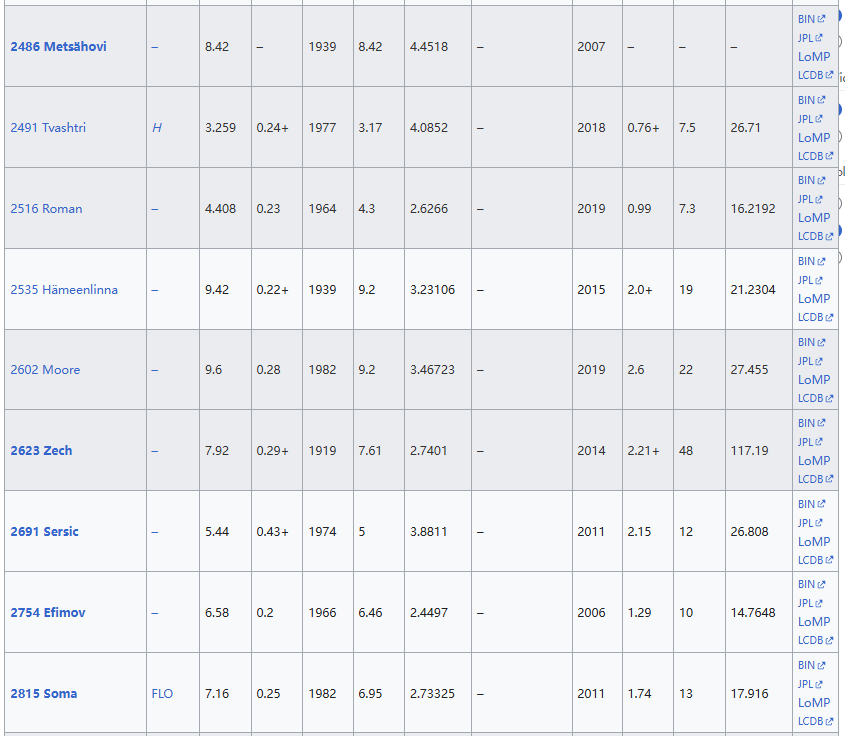Open the 2623 Zech article
Screen dimensions: 845x736
41,451
